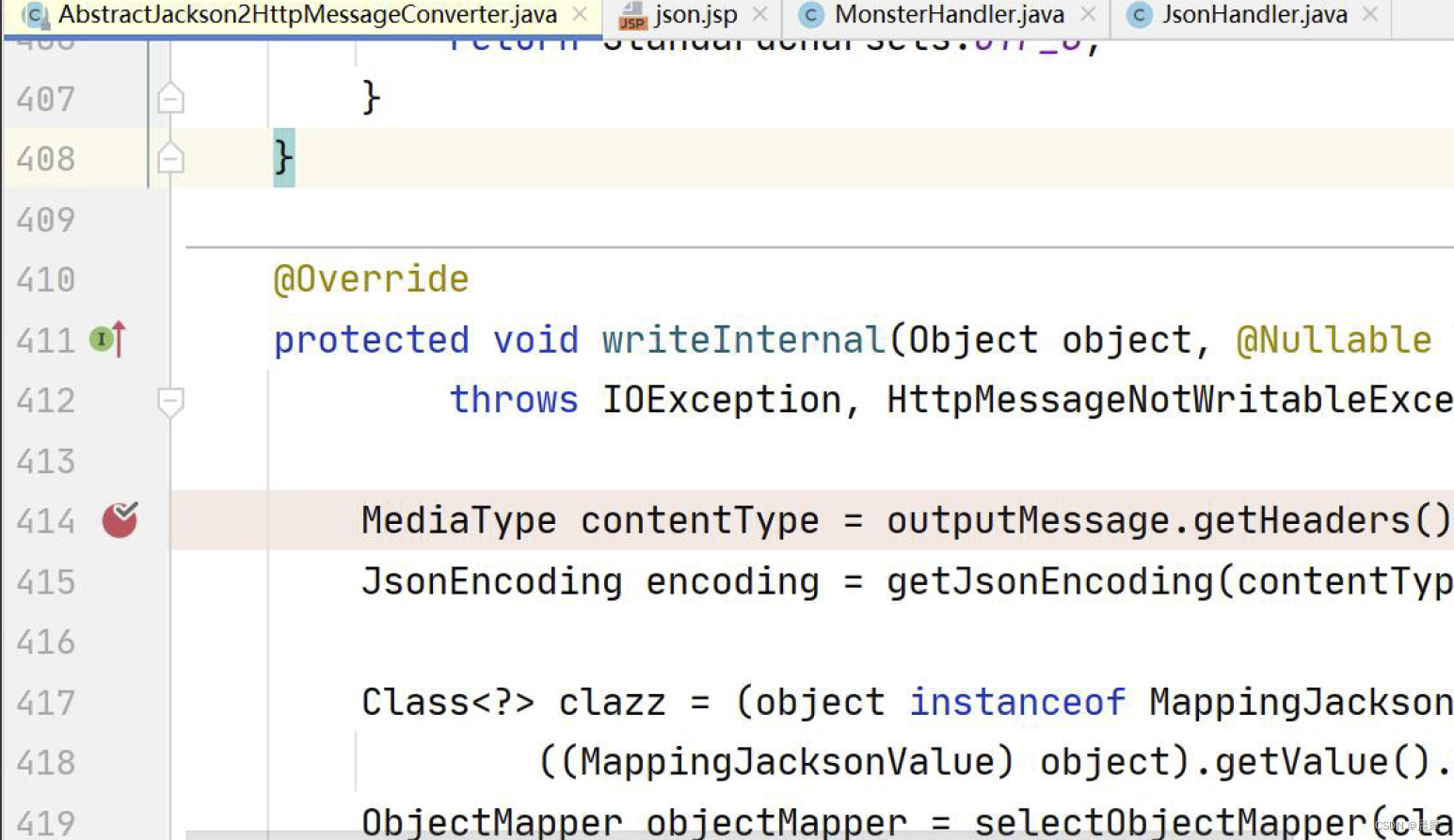Viewport: 1454px width, 840px height.
Task: Click the JsonEncoding type on line 415
Action: [491, 581]
